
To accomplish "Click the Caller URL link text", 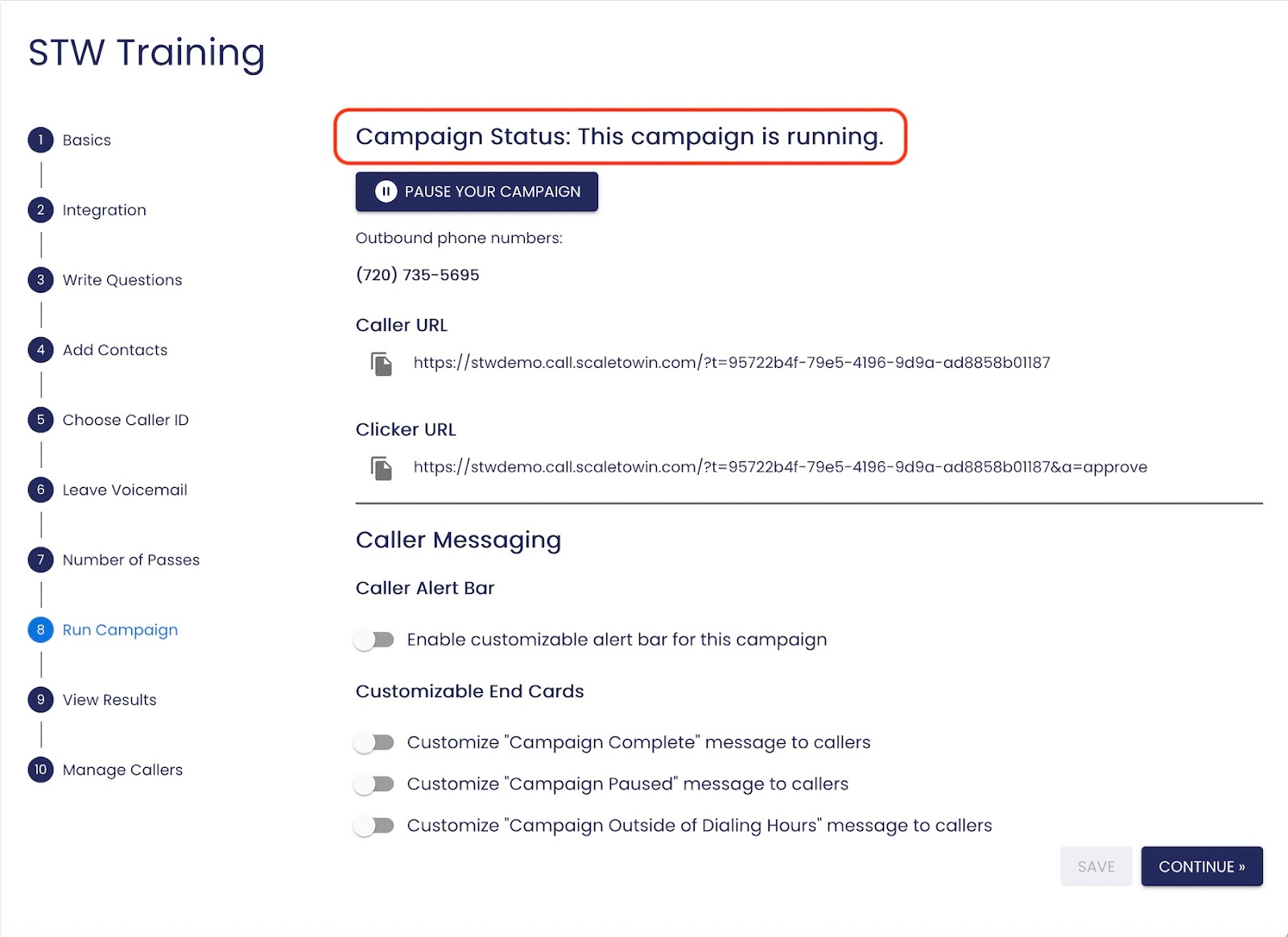I will (x=732, y=363).
